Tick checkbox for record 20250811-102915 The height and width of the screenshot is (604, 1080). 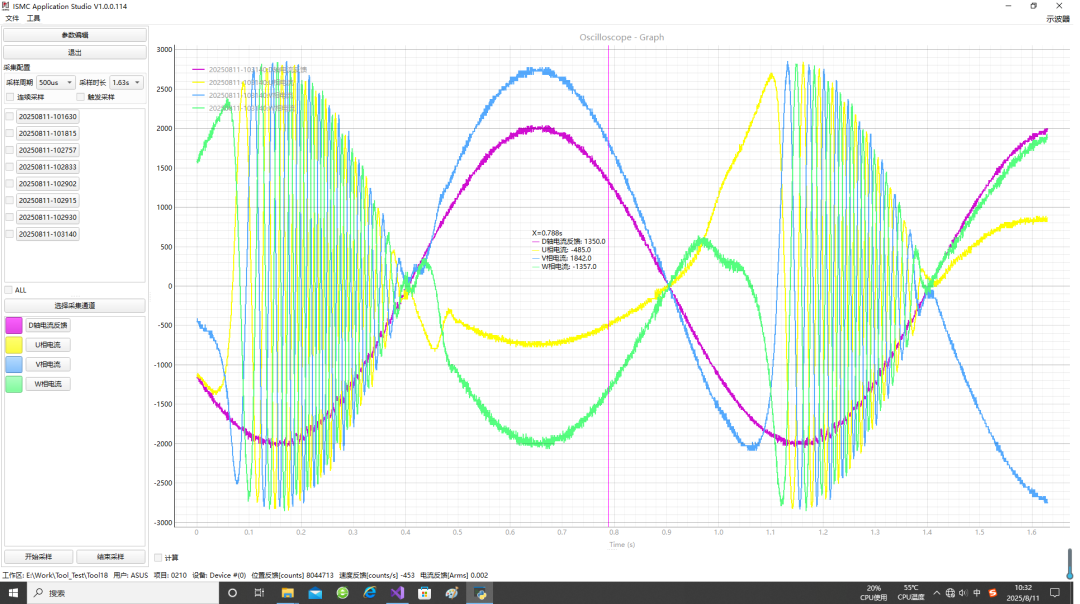pos(10,200)
